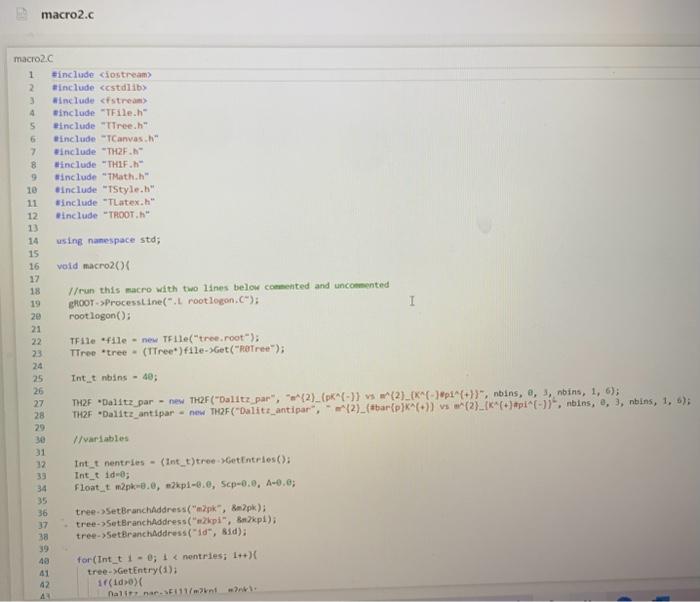The width and height of the screenshot is (700, 602).
Task: Click the TTree *tree Get("R0Tree") line
Action: (x=177, y=351)
